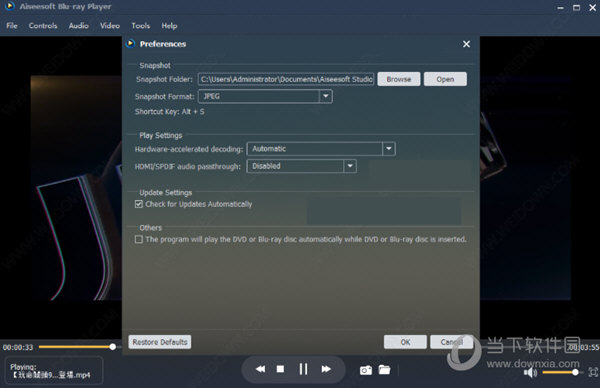Click the Shortcut Key: Alt + S text
Image resolution: width=600 pixels, height=388 pixels.
[170, 112]
